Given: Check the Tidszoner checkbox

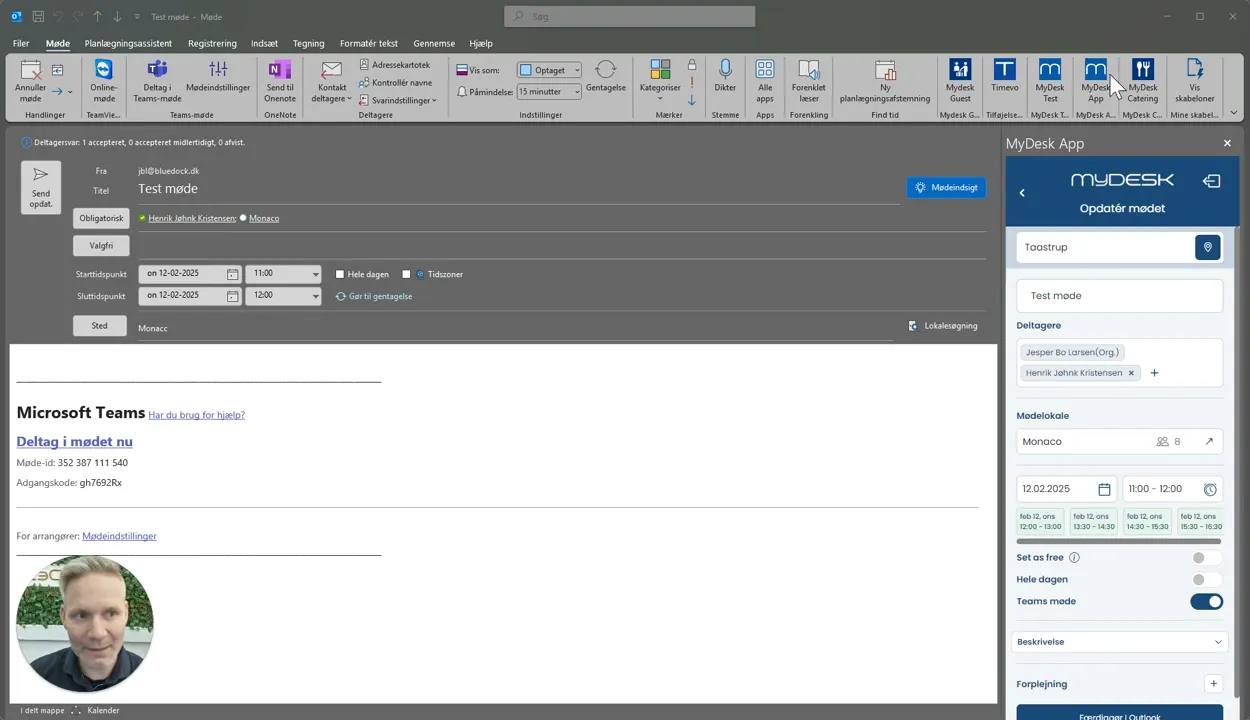Looking at the screenshot, I should point(406,274).
